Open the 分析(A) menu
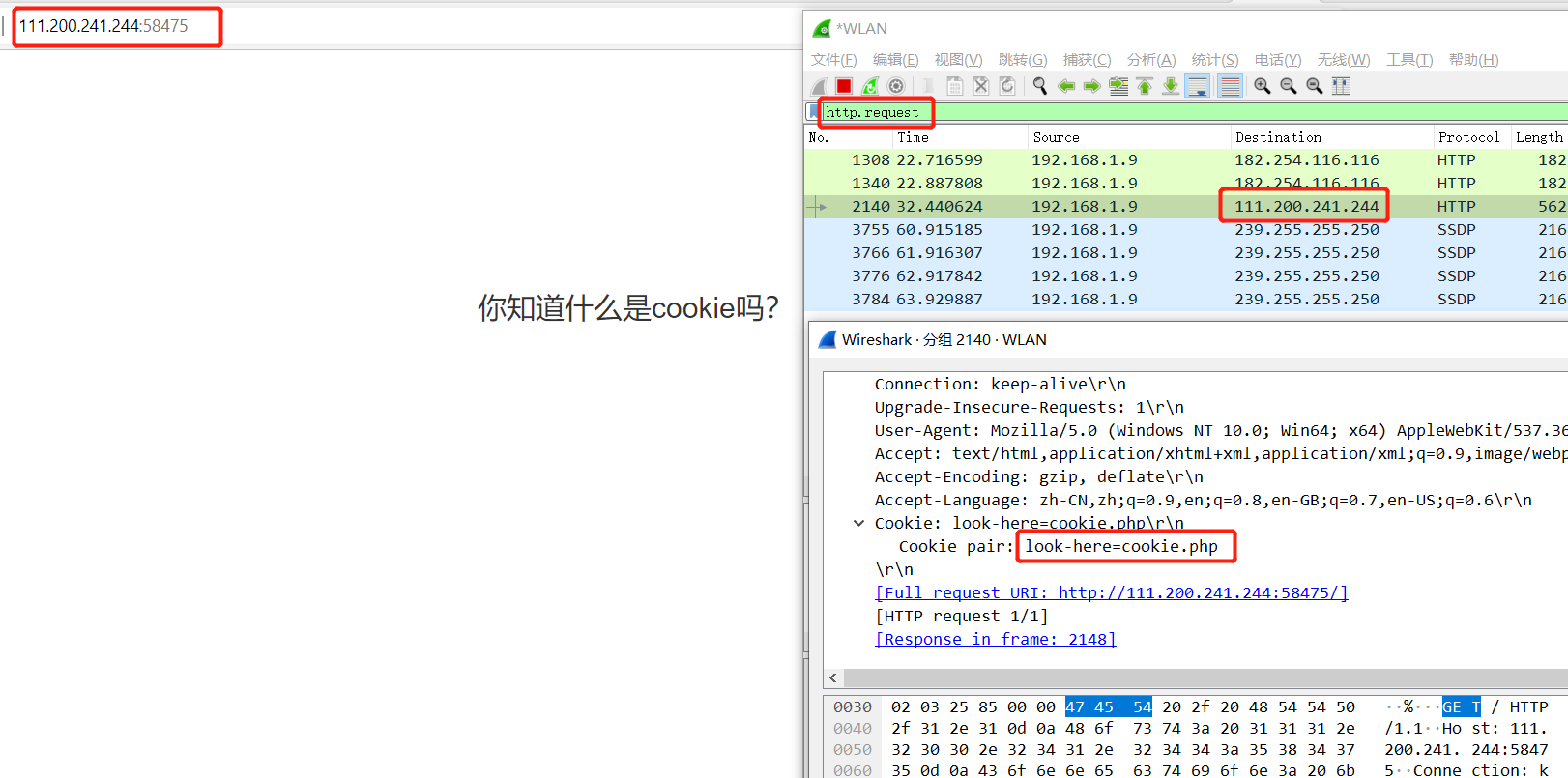Screen dimensions: 1568x778 (1150, 60)
